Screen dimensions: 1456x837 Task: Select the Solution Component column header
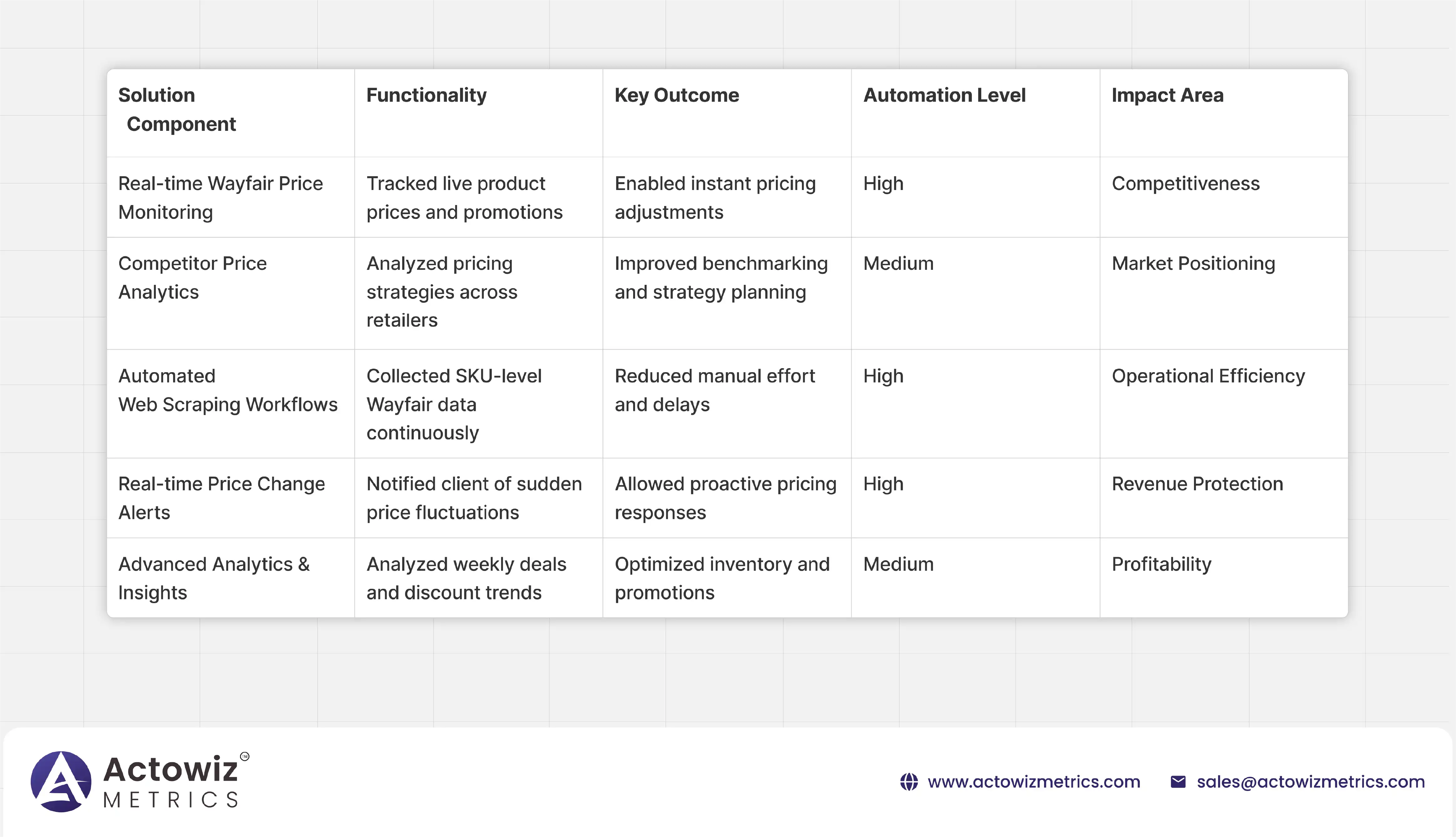pos(177,109)
